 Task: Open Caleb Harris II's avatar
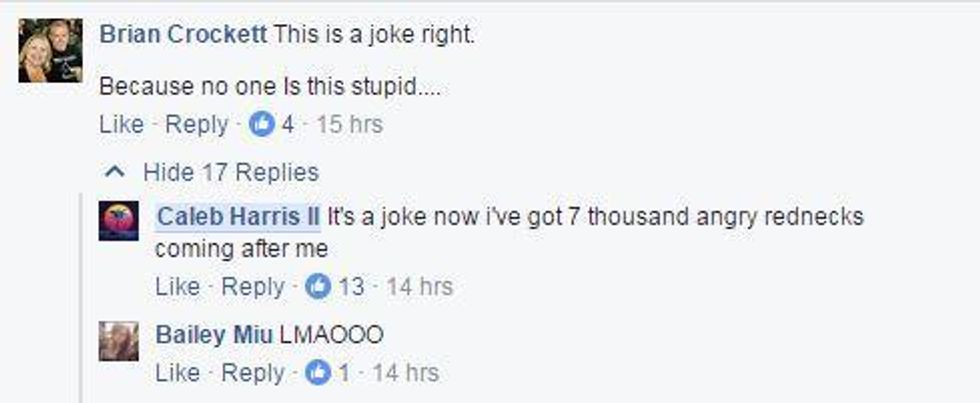tap(119, 221)
